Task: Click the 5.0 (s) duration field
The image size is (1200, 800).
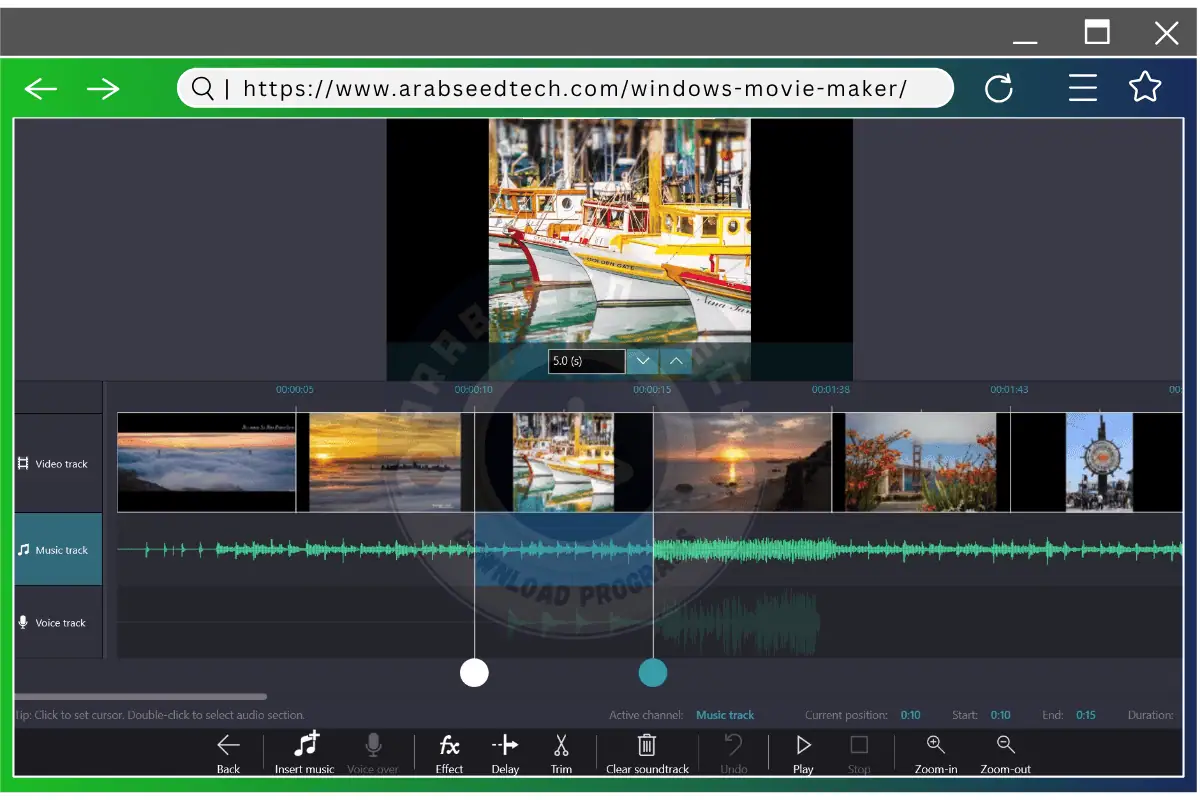Action: pos(586,361)
